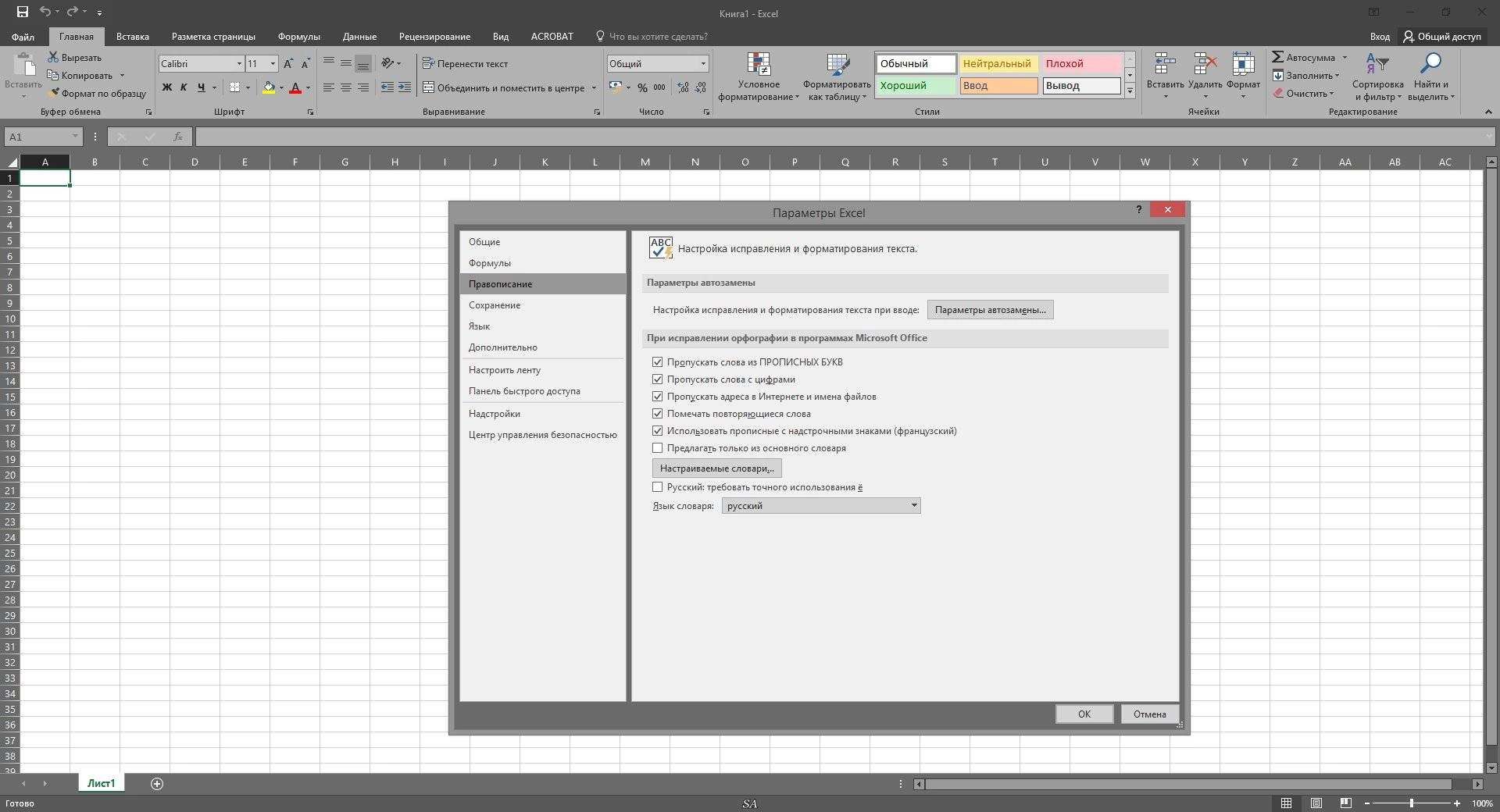The width and height of the screenshot is (1500, 812).
Task: Enable Русский: требовать точного использования ё
Action: click(657, 487)
